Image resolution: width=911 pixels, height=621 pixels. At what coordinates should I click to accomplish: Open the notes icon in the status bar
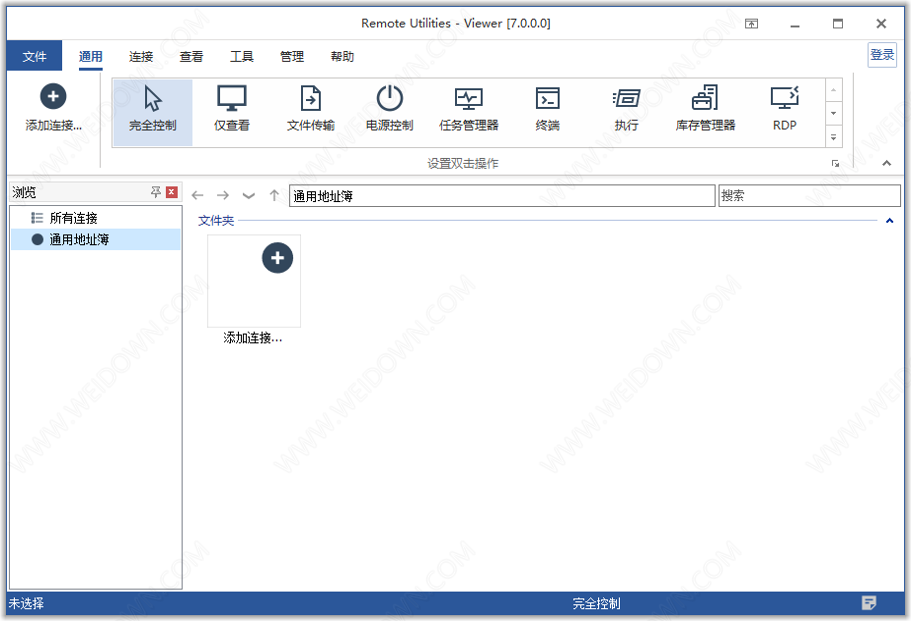coord(869,603)
